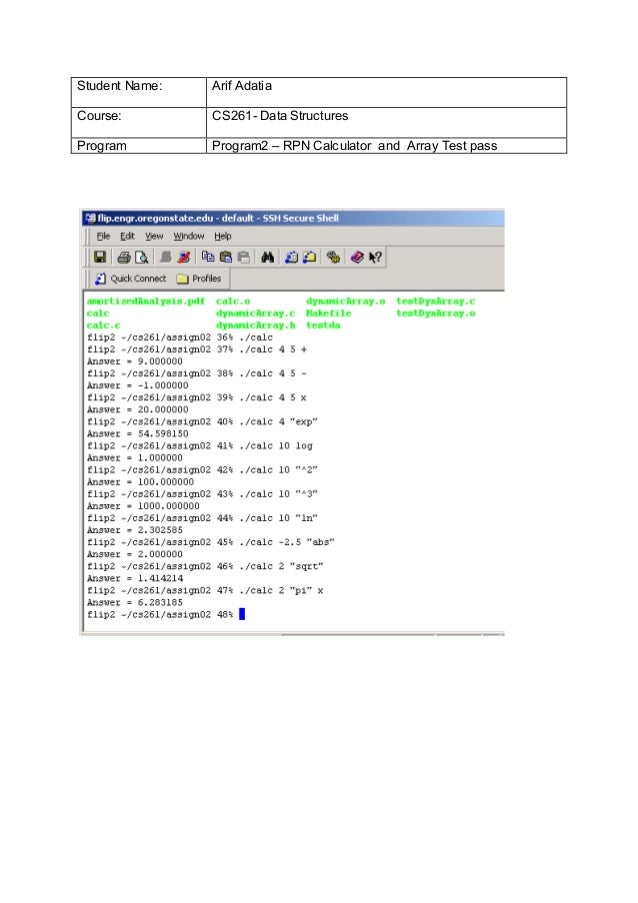
Task: Click the 'Answer = 100.000000' line
Action: (x=140, y=482)
